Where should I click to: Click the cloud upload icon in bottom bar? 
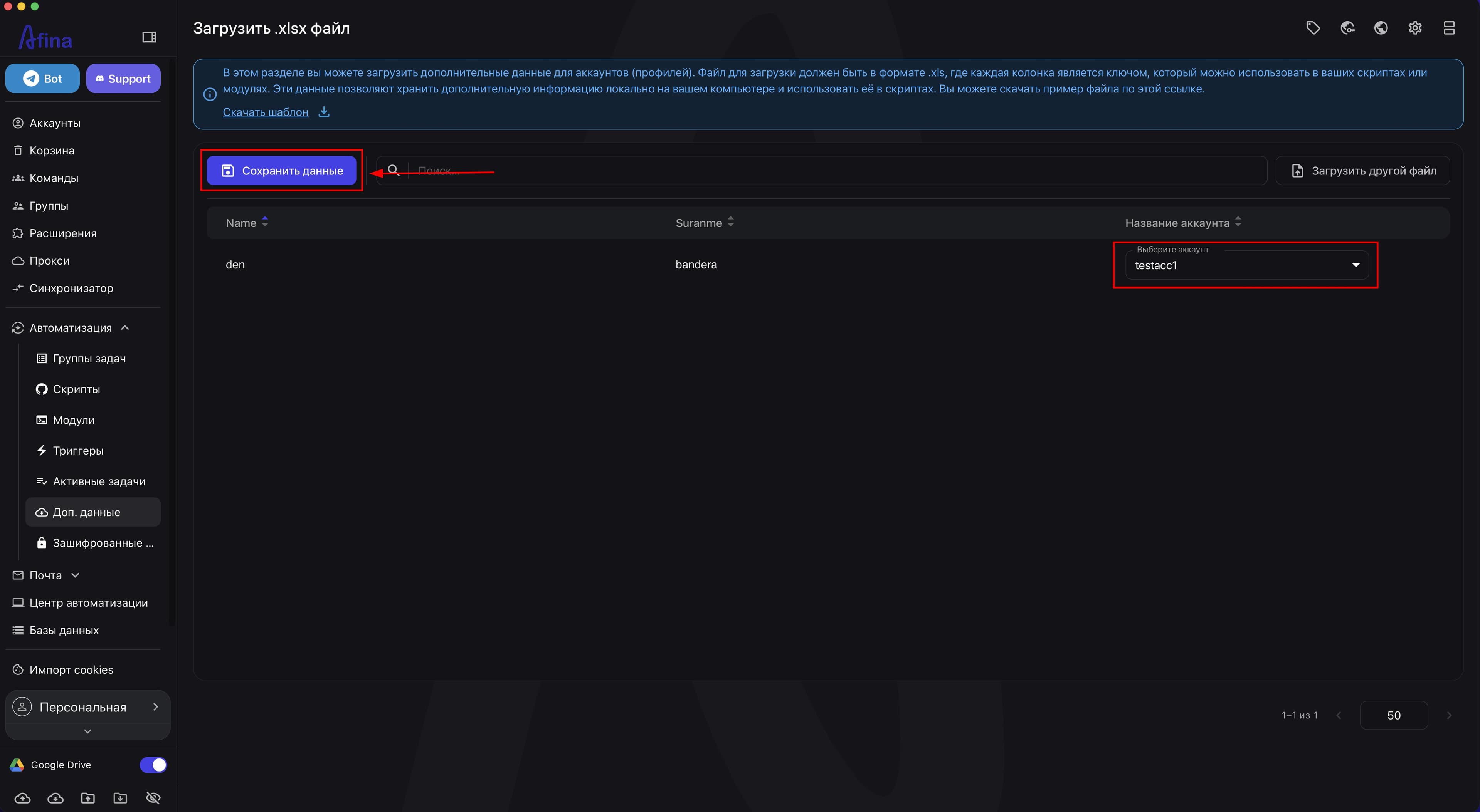pos(22,798)
